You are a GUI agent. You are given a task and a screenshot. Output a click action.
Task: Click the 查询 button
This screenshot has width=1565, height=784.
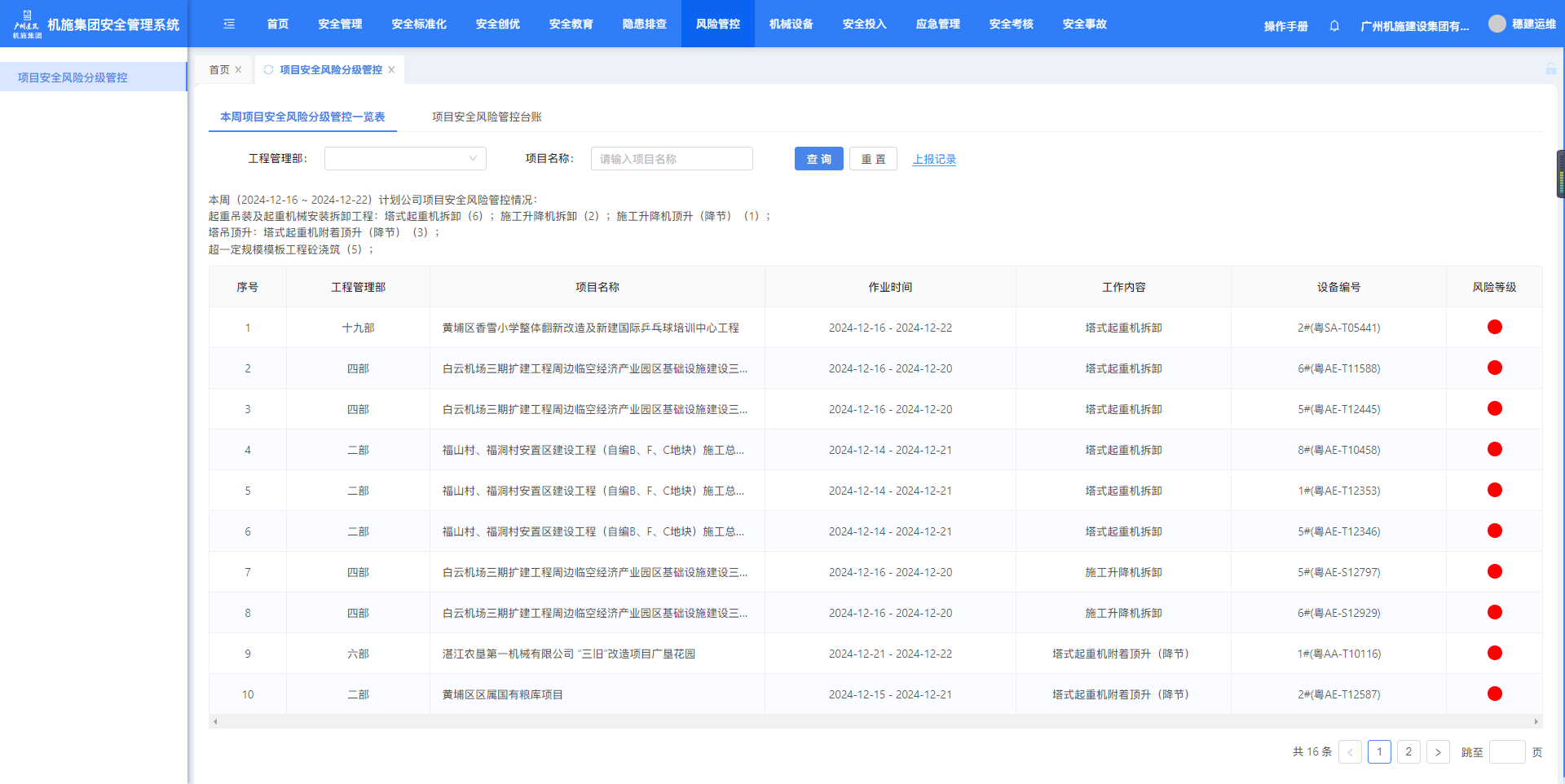click(818, 159)
